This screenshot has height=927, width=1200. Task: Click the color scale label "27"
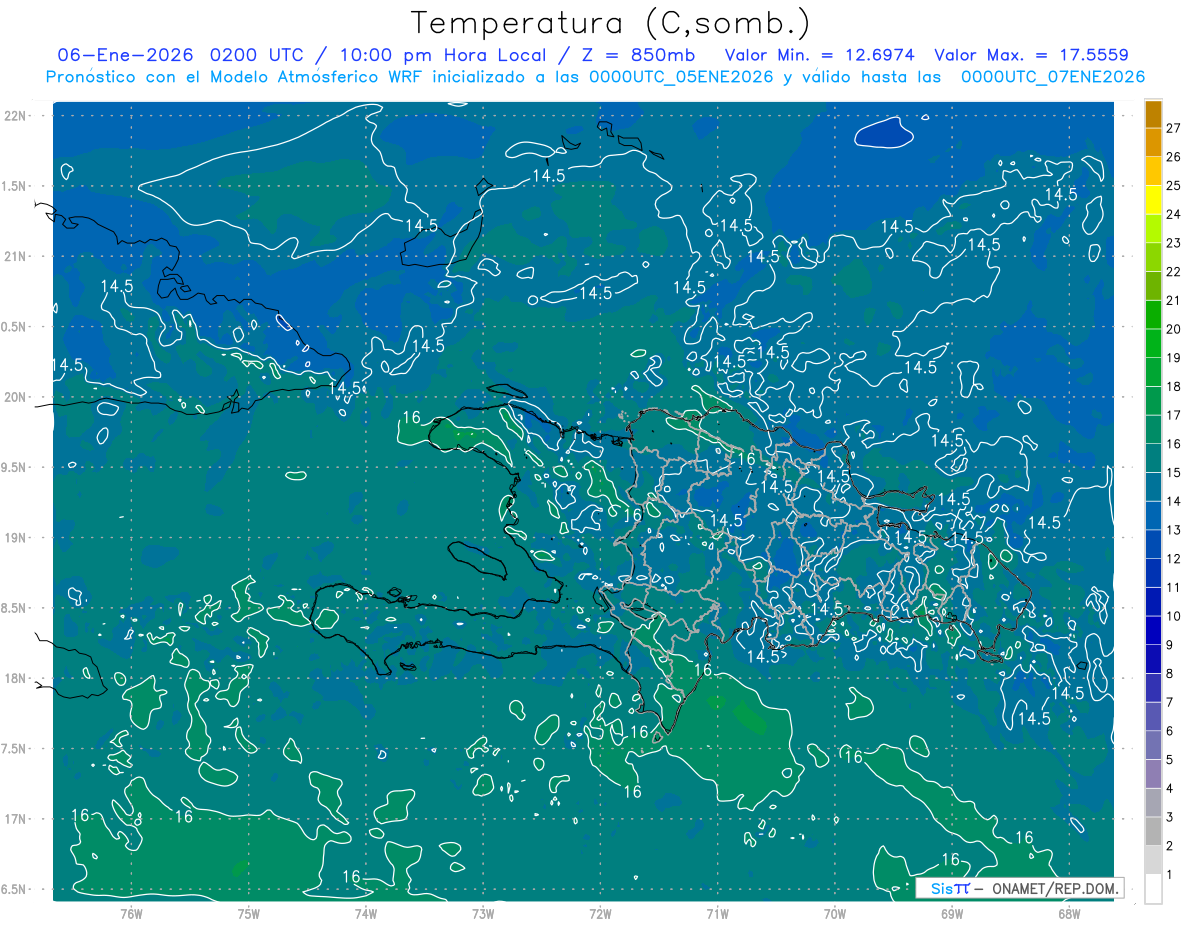(1174, 128)
